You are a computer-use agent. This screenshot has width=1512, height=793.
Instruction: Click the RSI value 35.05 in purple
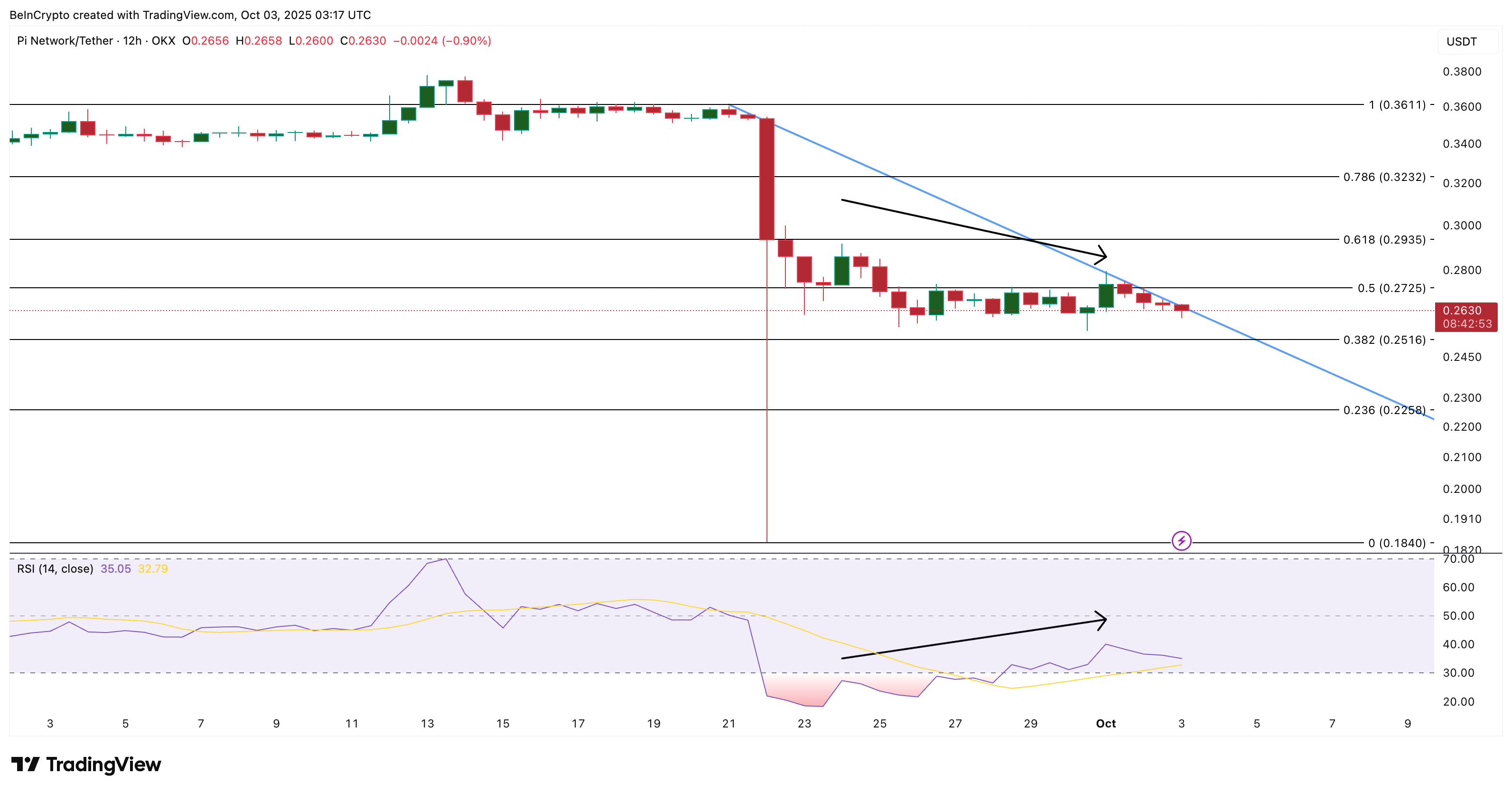pyautogui.click(x=116, y=568)
